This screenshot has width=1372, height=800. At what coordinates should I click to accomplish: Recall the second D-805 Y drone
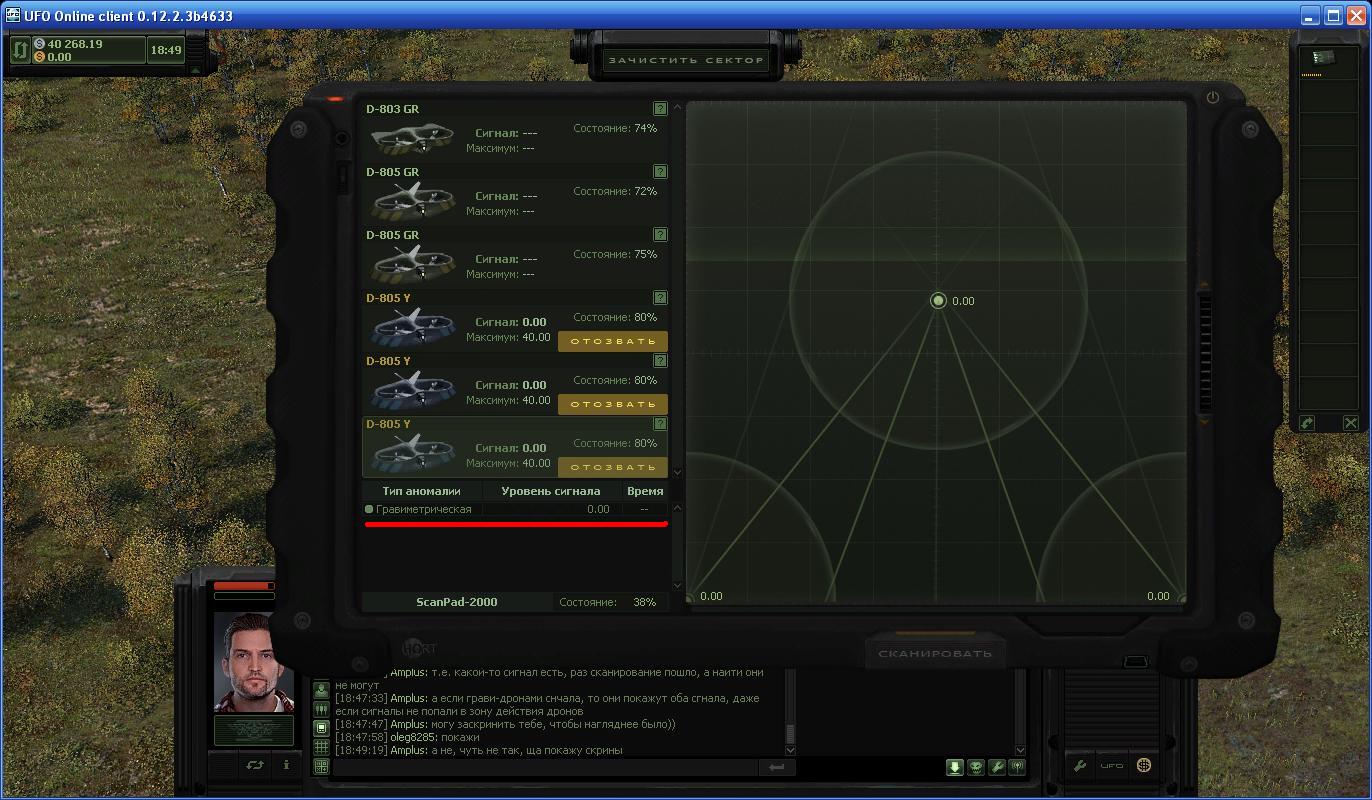click(x=612, y=404)
